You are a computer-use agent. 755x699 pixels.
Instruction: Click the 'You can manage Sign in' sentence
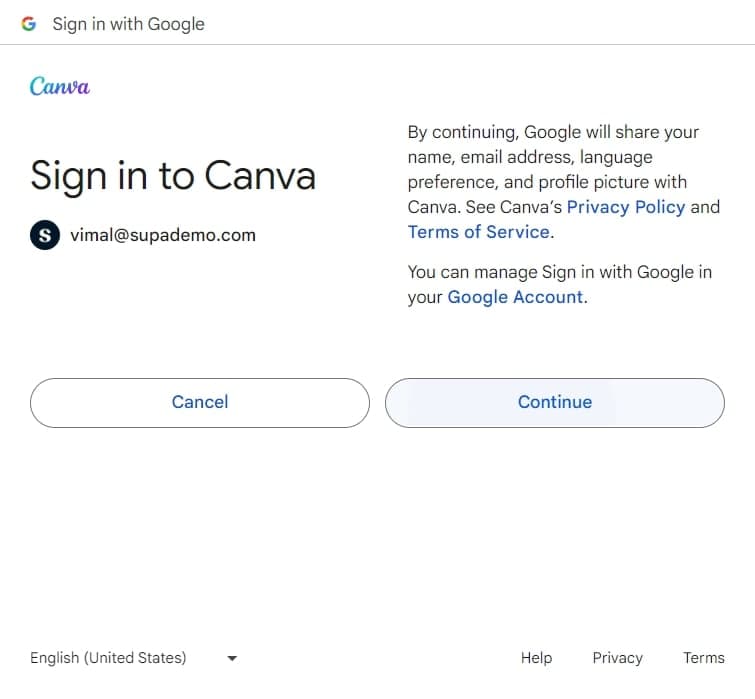coord(559,272)
